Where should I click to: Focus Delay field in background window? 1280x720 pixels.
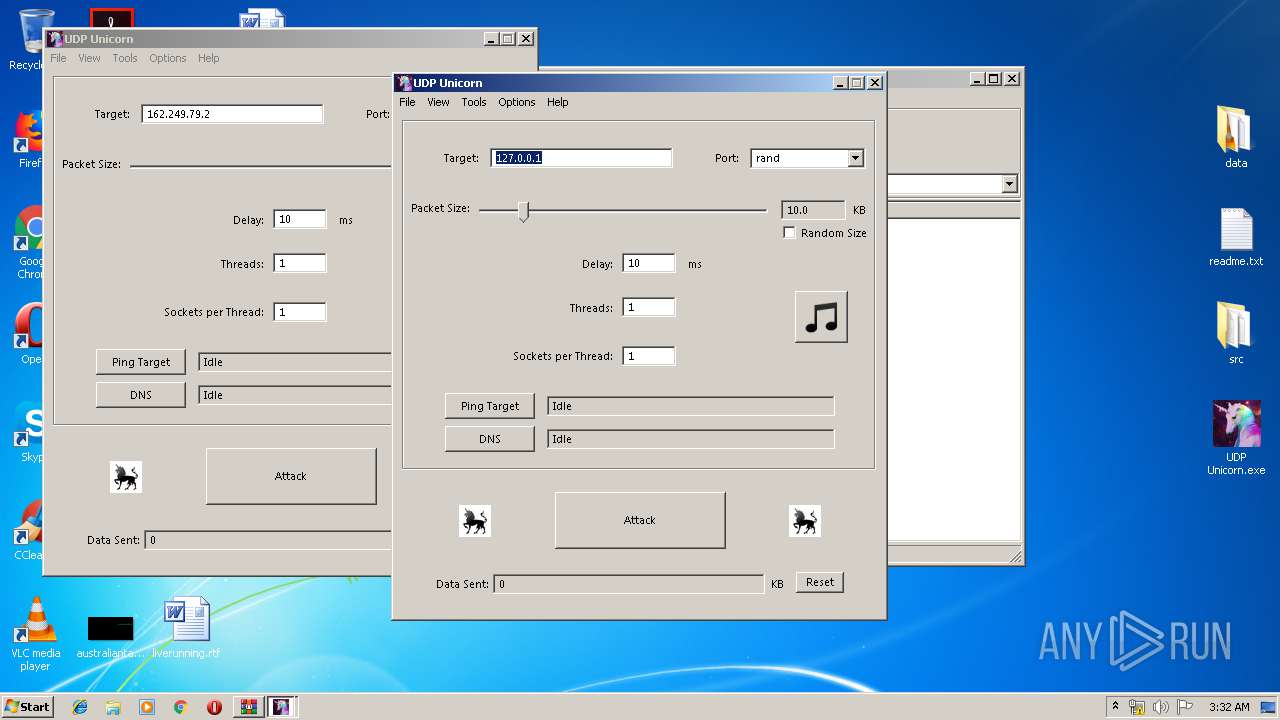point(300,219)
